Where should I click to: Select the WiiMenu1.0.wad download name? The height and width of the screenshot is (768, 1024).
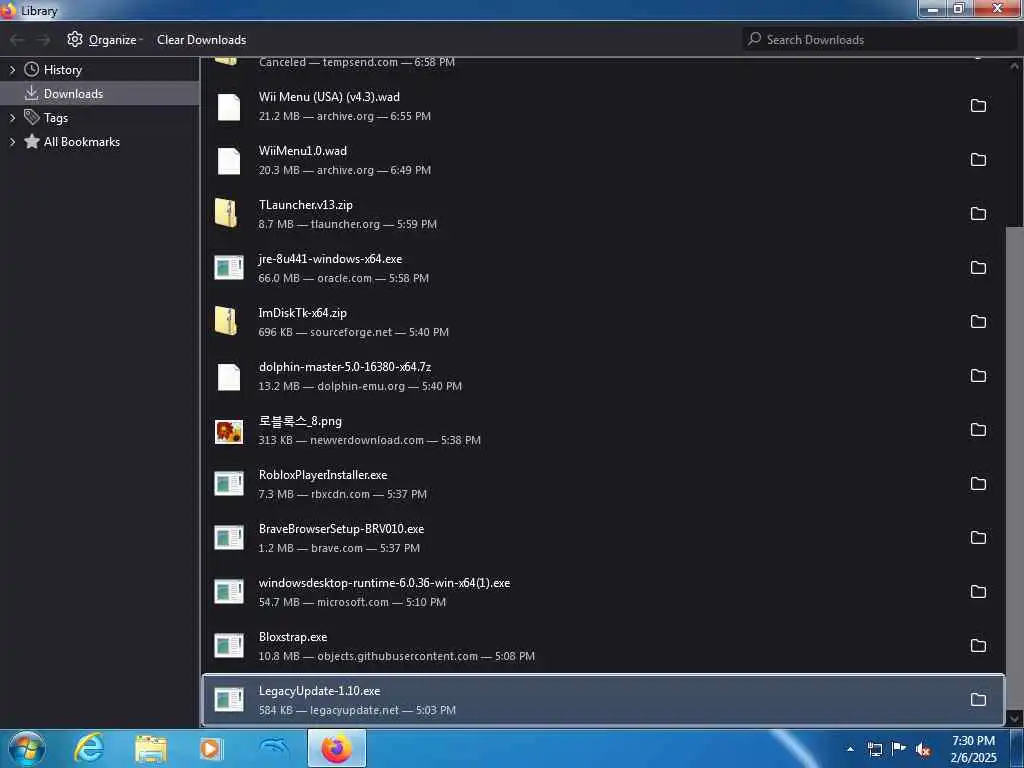pos(302,151)
